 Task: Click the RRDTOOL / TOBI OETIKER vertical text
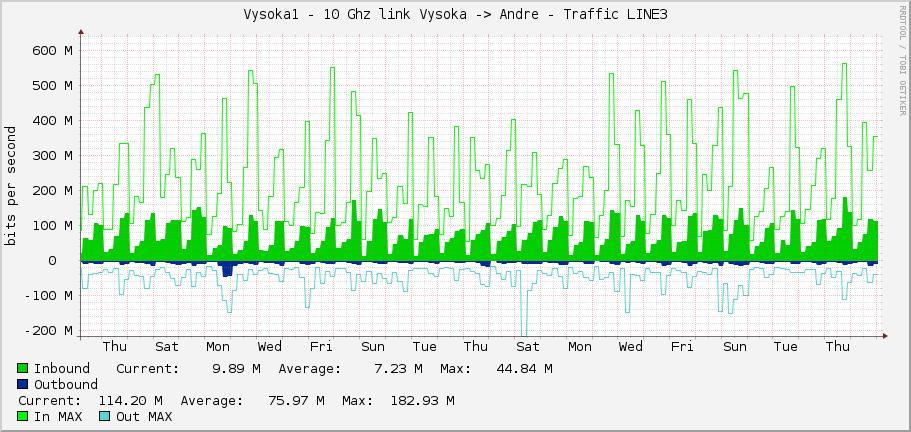902,60
